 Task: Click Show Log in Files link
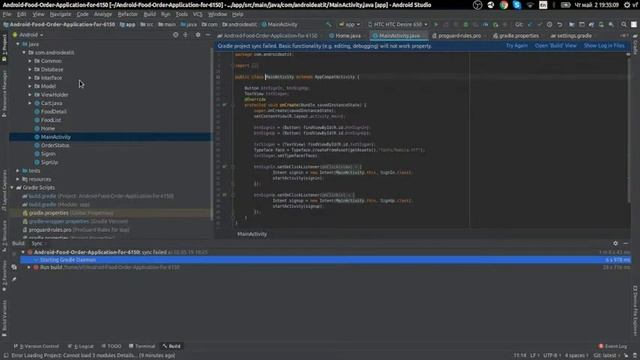click(x=604, y=46)
